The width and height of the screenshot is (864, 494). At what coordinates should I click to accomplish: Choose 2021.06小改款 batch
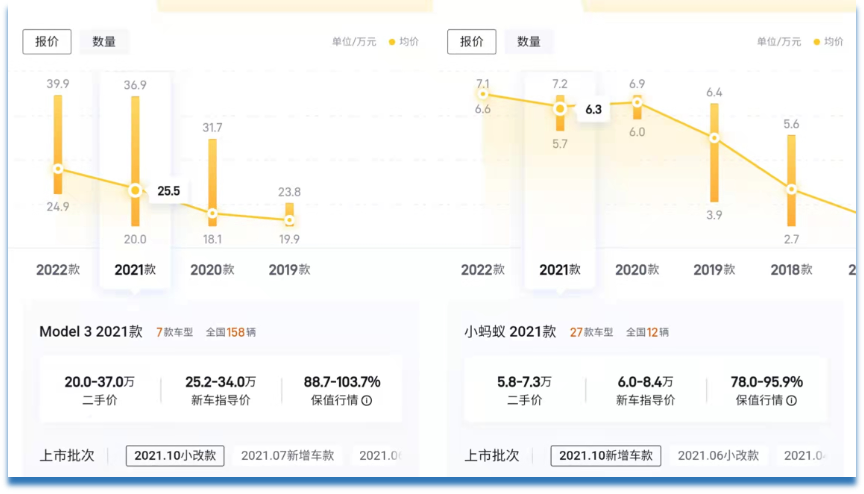(x=718, y=456)
